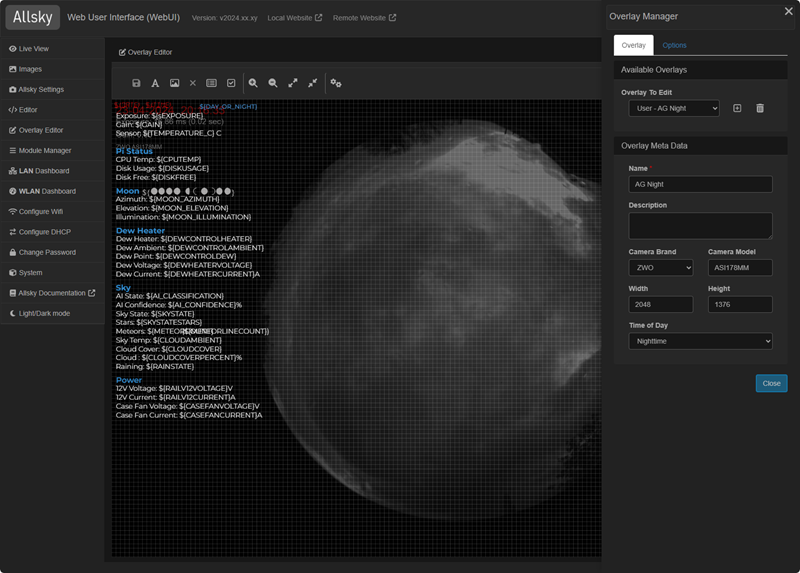The height and width of the screenshot is (573, 800).
Task: Open the Overlay To Edit dropdown
Action: coord(674,108)
